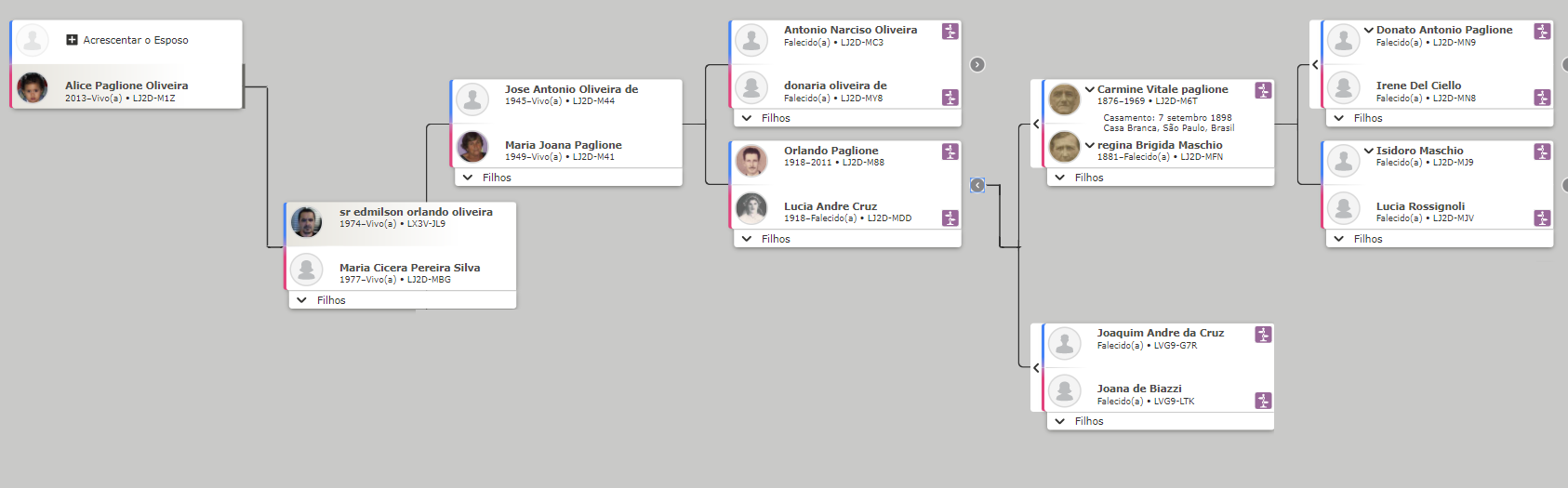Toggle details chevron for Isidoro Maschio
Screen dimensions: 1568x488
(1369, 151)
